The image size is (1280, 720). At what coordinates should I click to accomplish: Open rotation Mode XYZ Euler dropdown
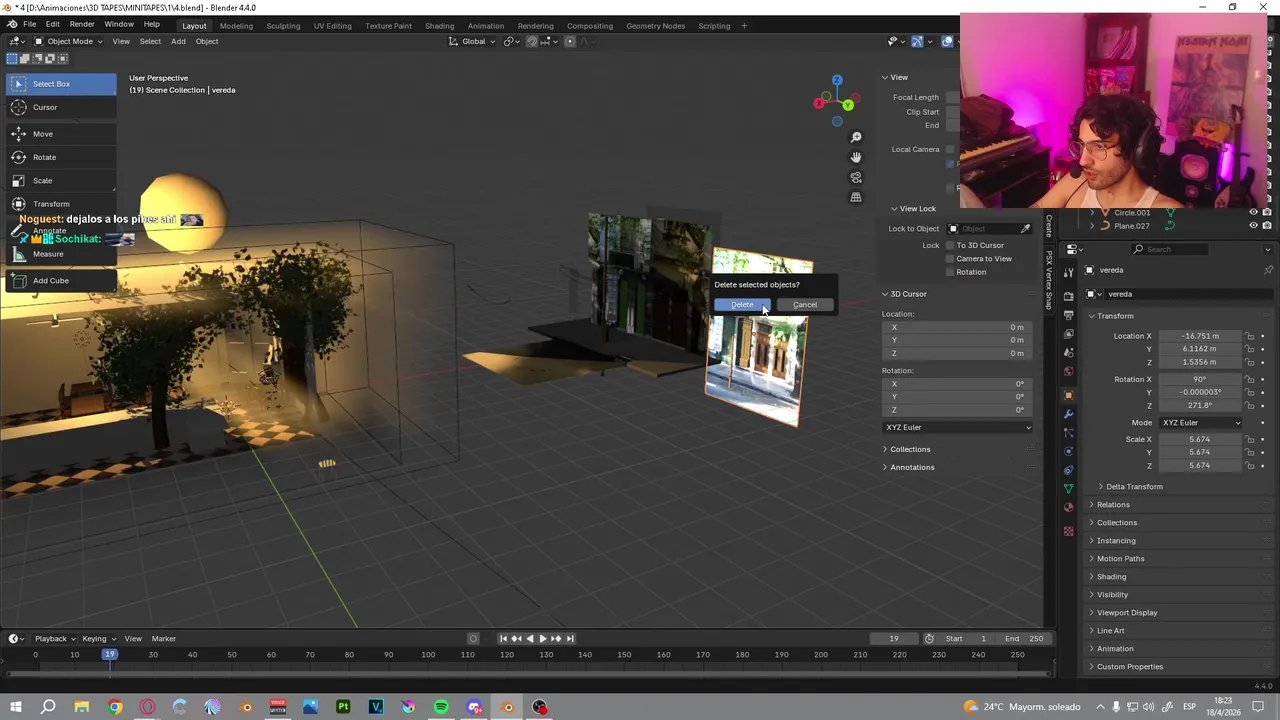(x=1200, y=423)
